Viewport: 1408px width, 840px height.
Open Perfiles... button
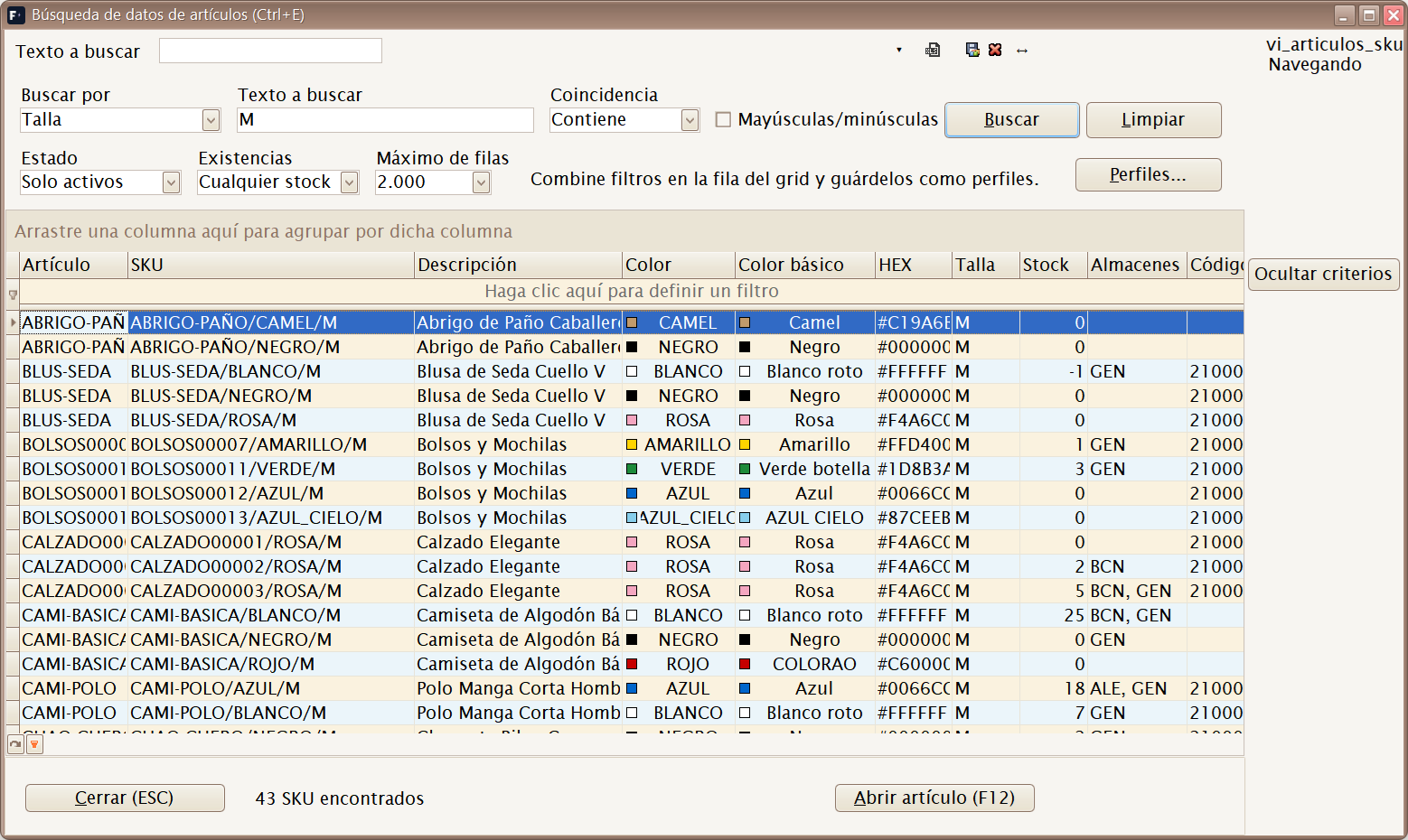(1148, 175)
